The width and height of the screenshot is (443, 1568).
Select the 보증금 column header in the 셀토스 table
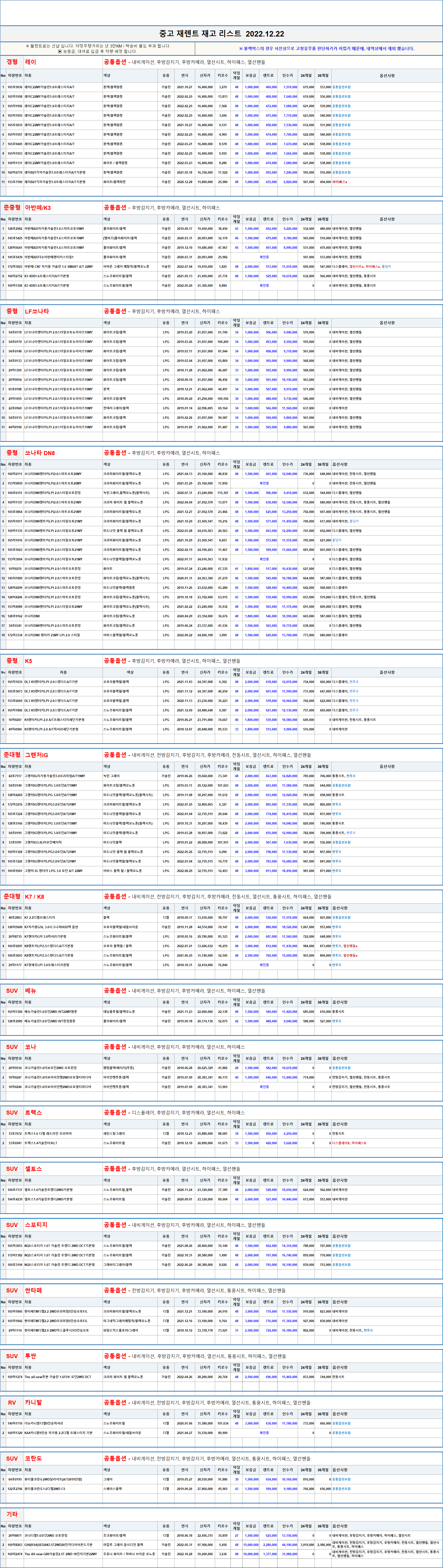(x=251, y=1180)
